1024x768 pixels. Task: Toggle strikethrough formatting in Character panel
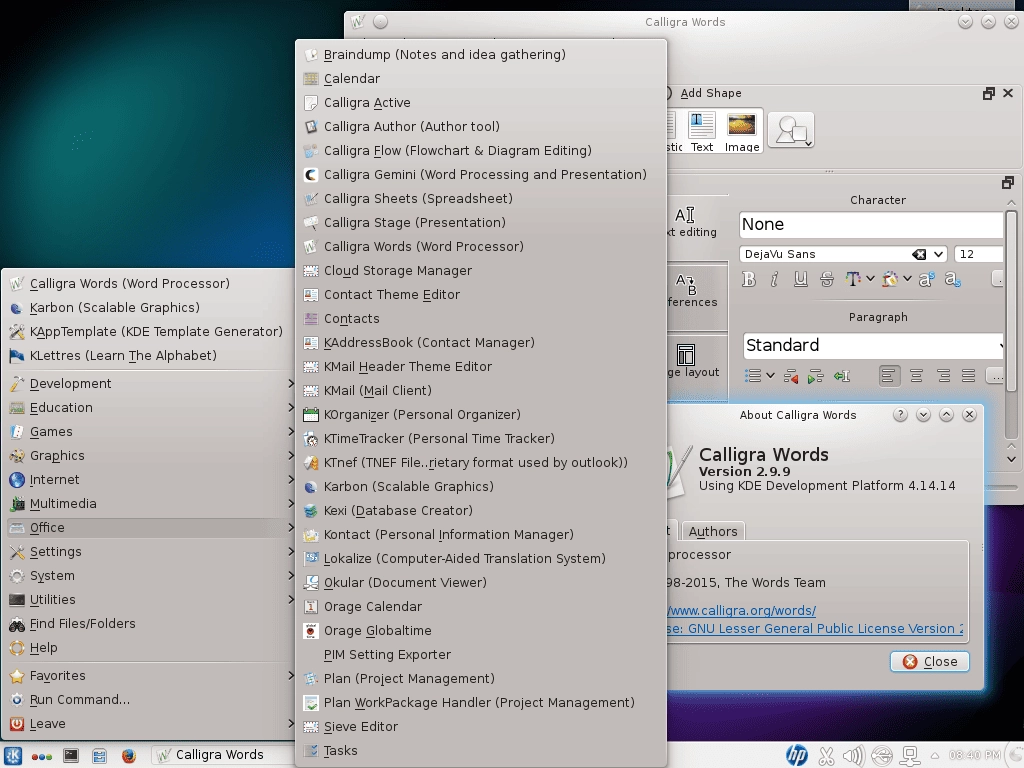(x=826, y=280)
